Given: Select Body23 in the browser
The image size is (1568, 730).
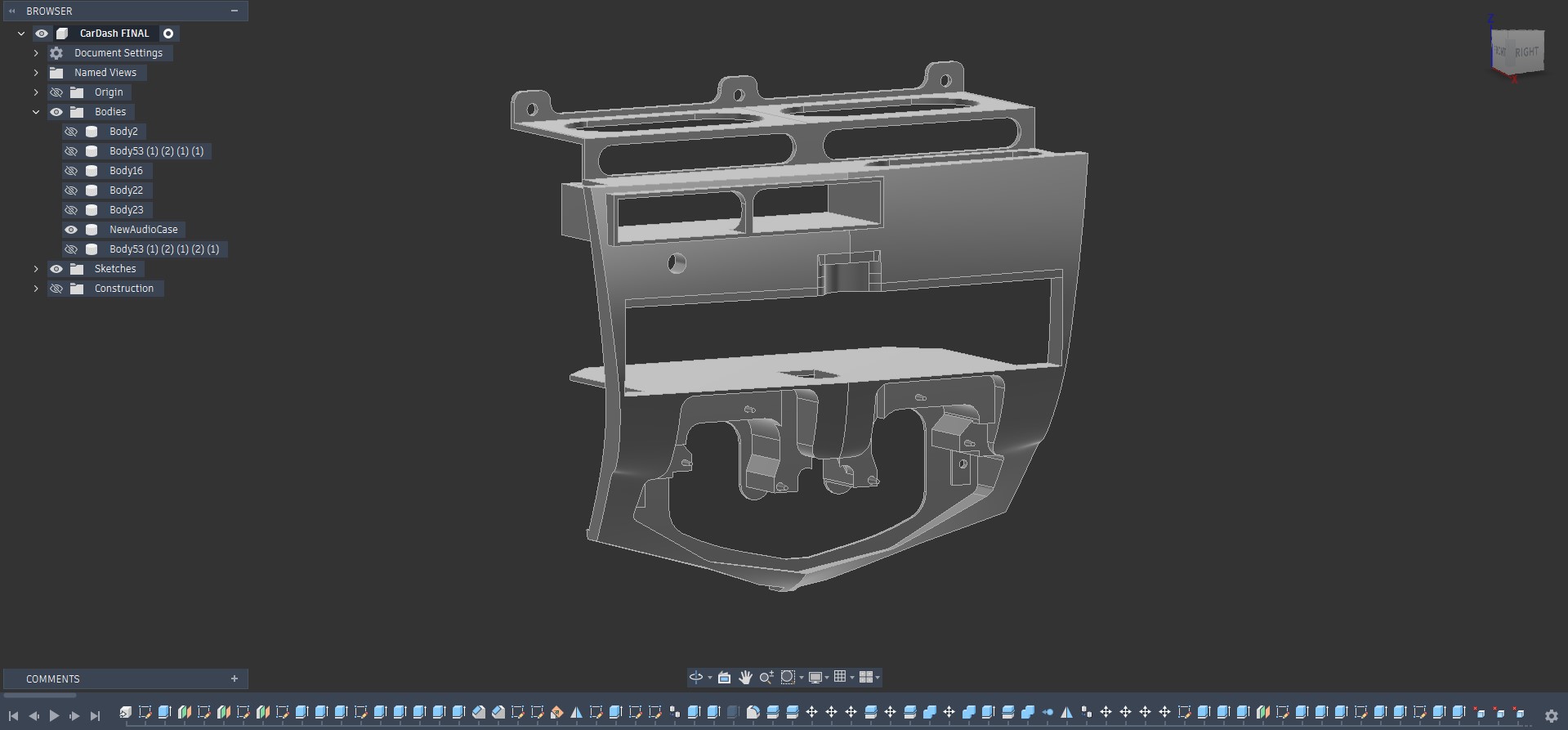Looking at the screenshot, I should [126, 210].
